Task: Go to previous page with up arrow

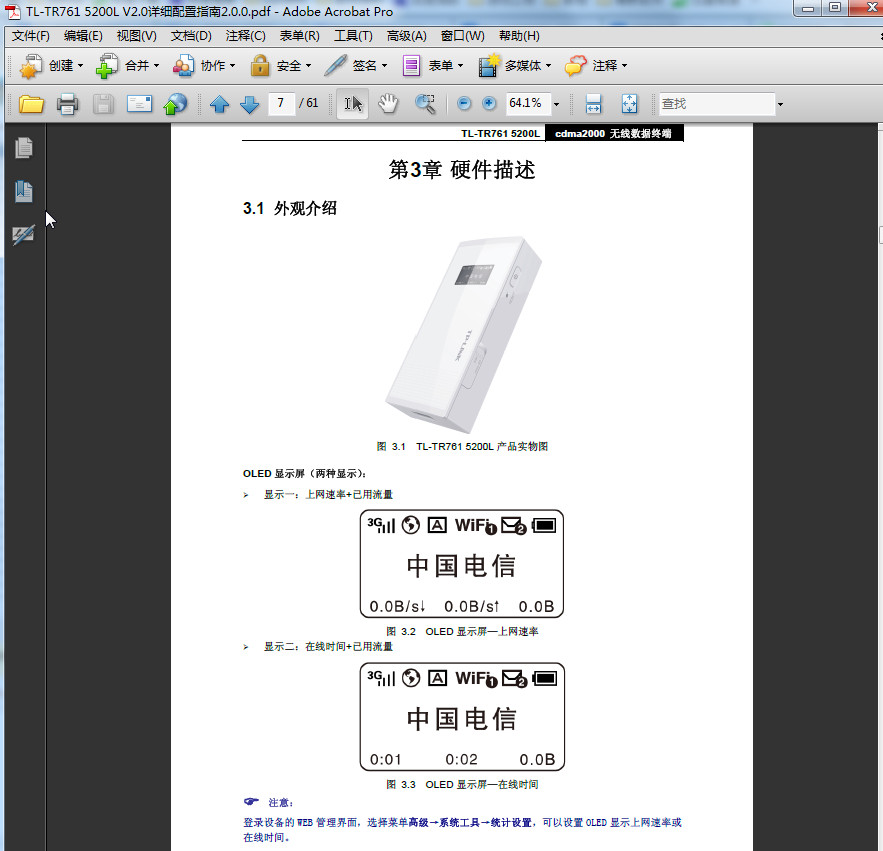Action: pyautogui.click(x=219, y=104)
